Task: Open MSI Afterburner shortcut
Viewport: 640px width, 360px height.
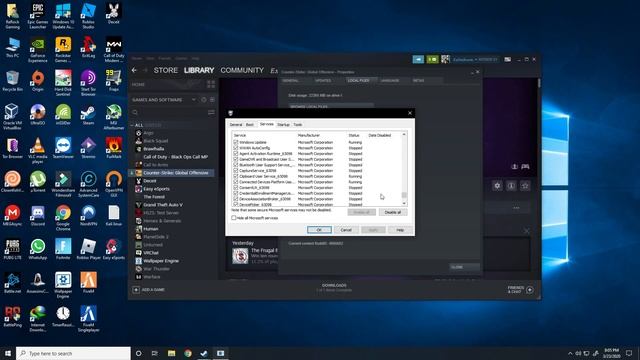Action: pyautogui.click(x=113, y=117)
